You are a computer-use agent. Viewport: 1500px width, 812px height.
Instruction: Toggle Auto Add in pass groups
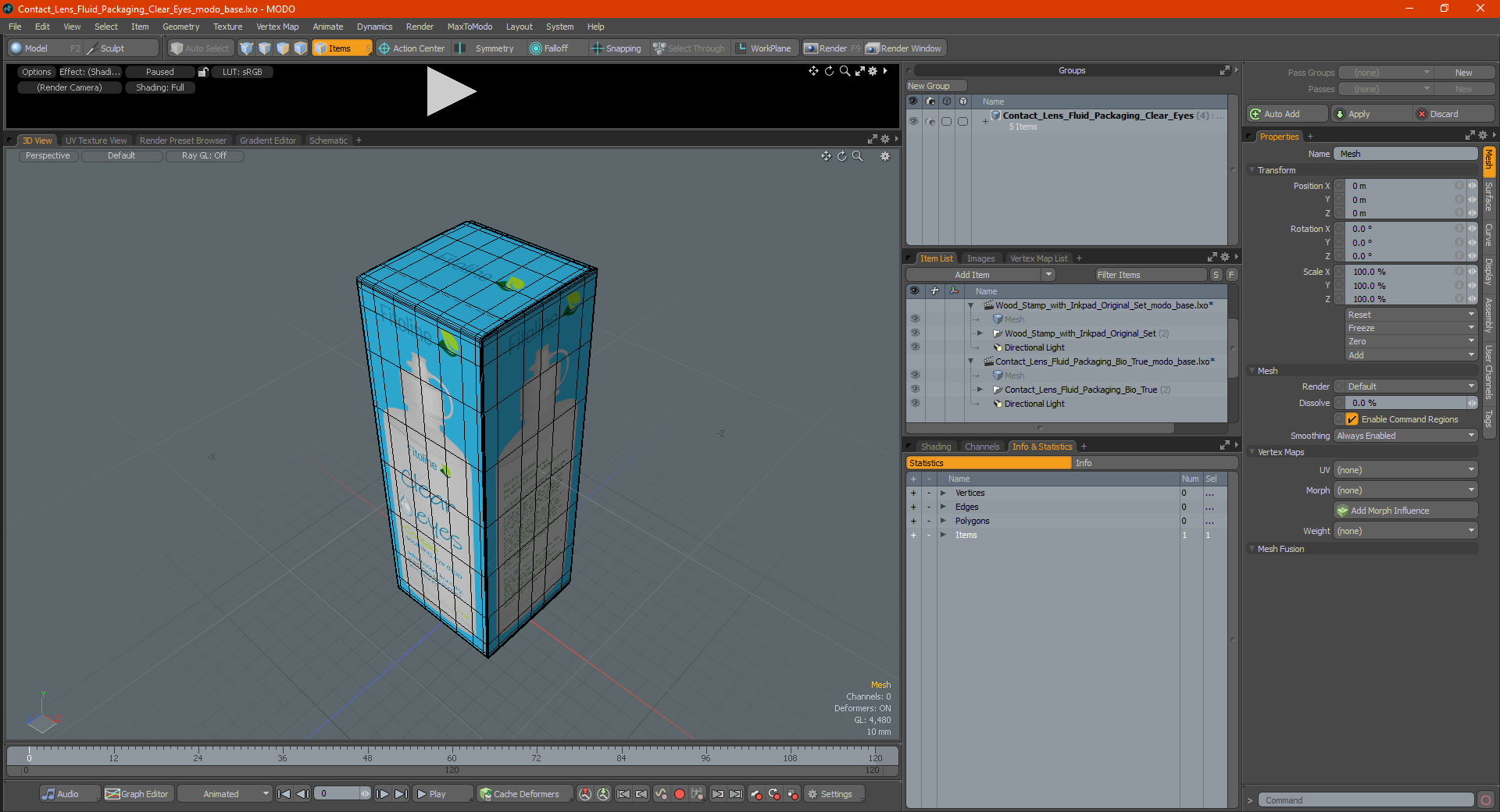click(x=1287, y=114)
